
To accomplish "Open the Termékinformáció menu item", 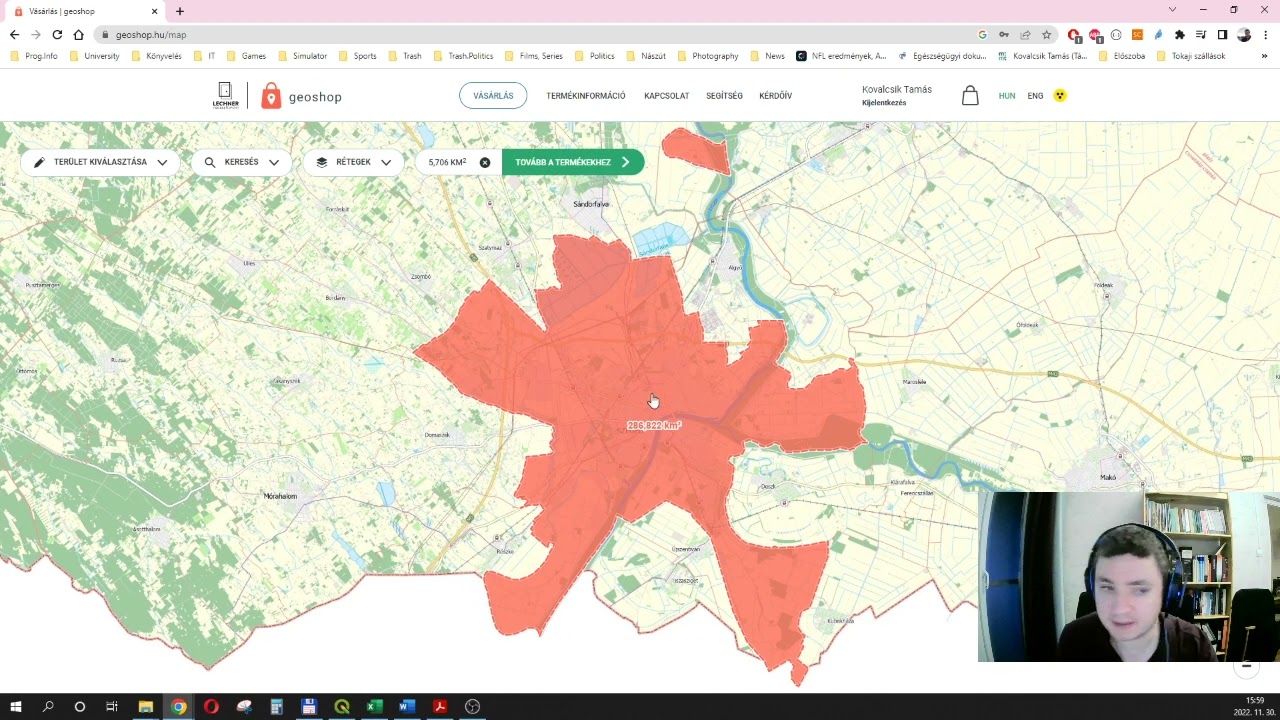I will (x=586, y=96).
